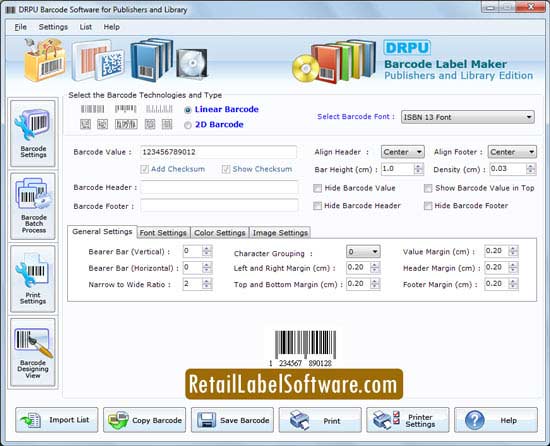Select the wide 2D barcode sample icon
Screen dimensions: 550x446
coord(126,124)
